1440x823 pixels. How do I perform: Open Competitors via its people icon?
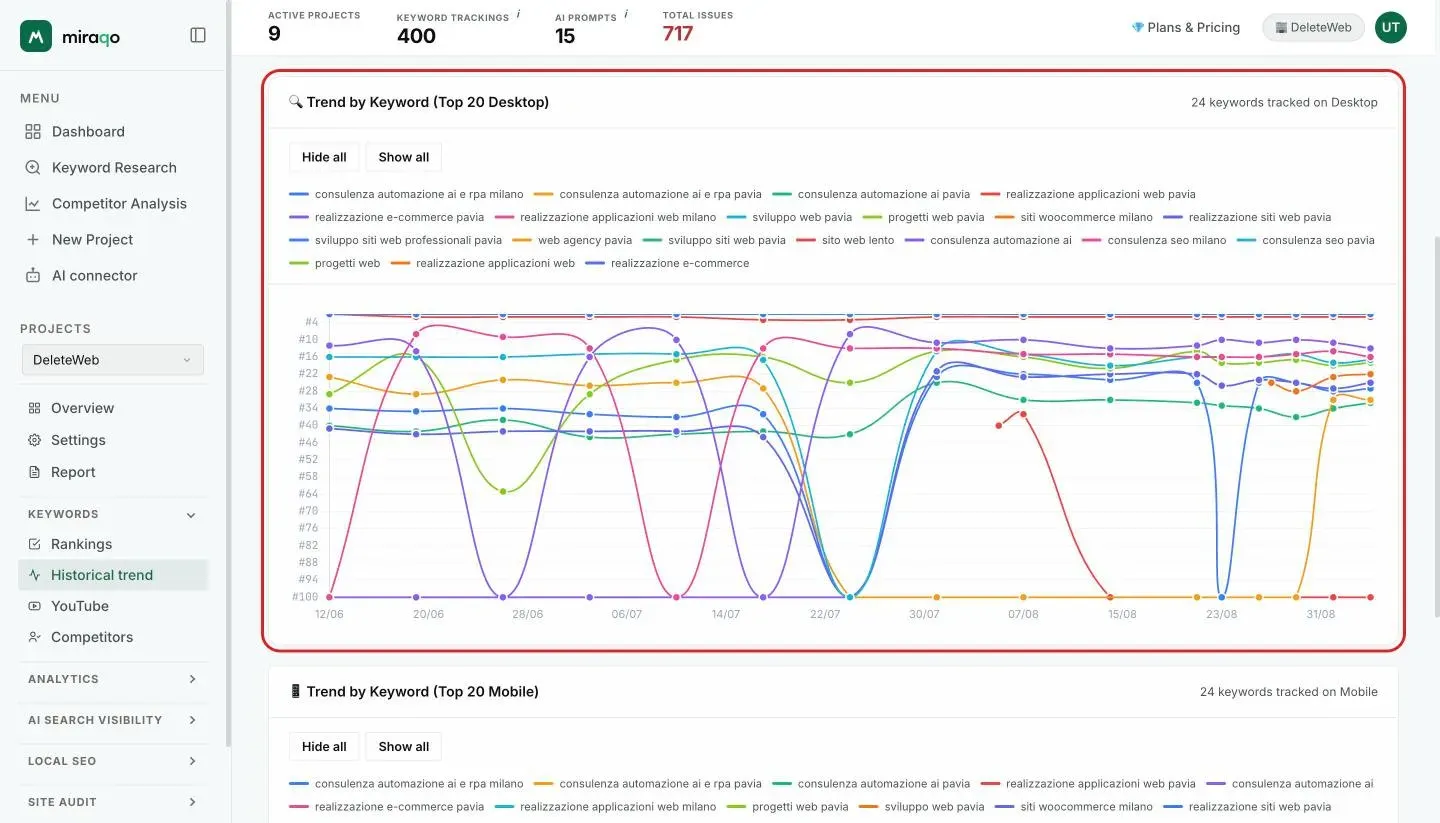[x=34, y=637]
